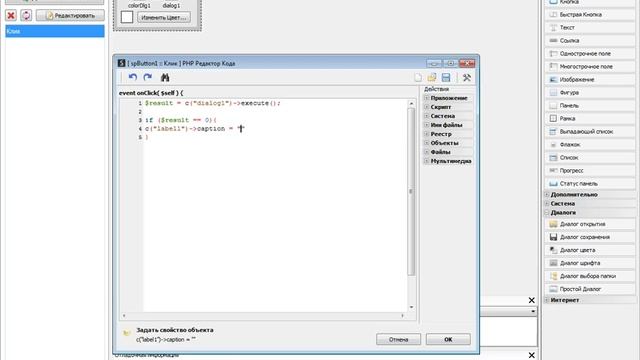The width and height of the screenshot is (640, 360).
Task: Click the change-event cycle icon
Action: coord(26,16)
